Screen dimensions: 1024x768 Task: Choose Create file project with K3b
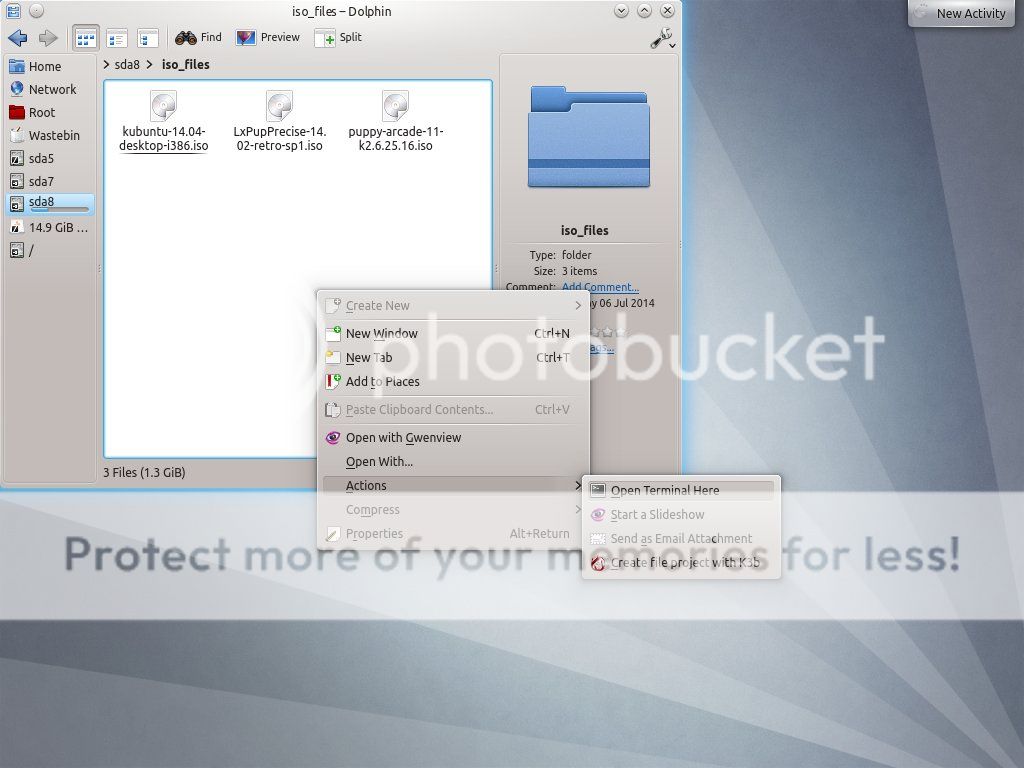tap(681, 563)
